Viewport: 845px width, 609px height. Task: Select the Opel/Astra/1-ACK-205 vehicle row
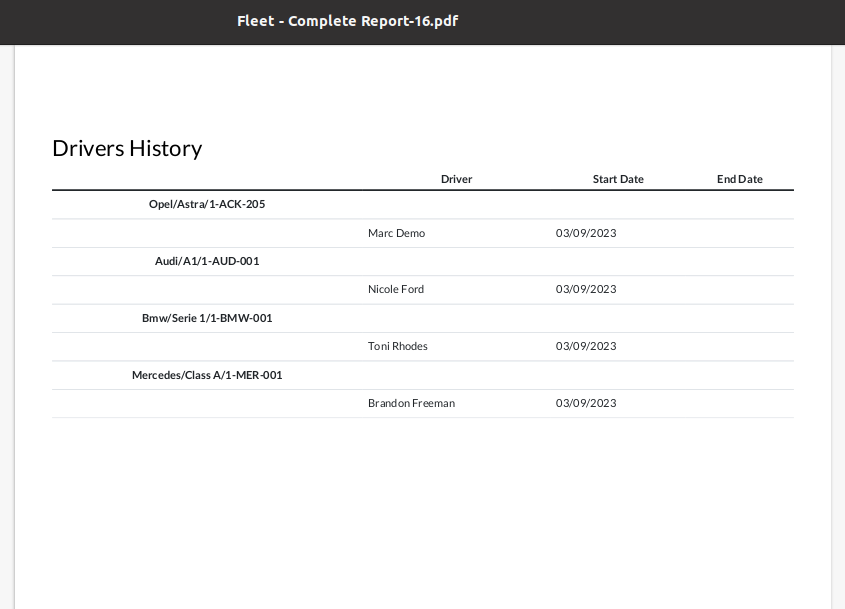(422, 204)
